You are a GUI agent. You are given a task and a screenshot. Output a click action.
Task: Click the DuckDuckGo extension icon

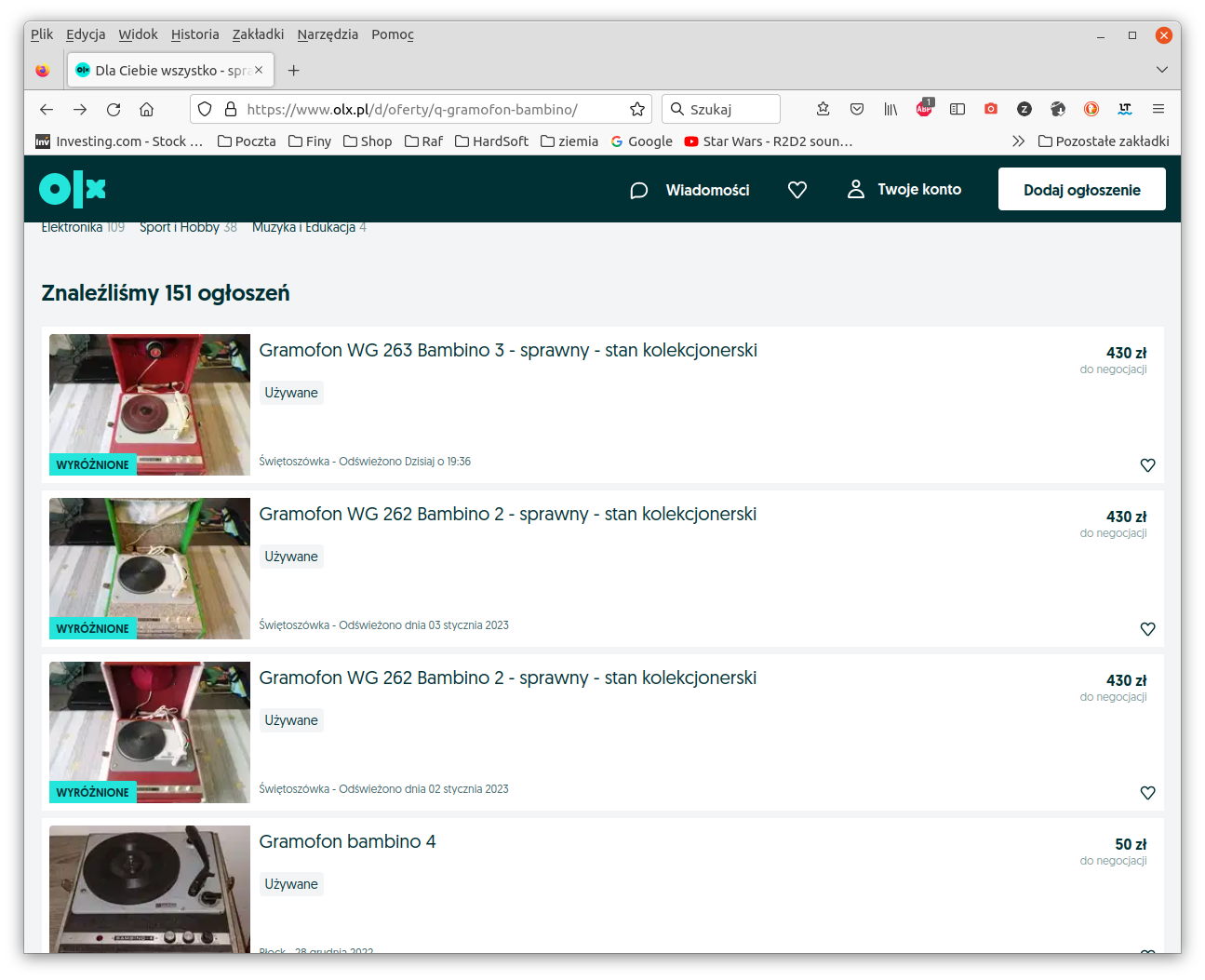tap(1091, 109)
